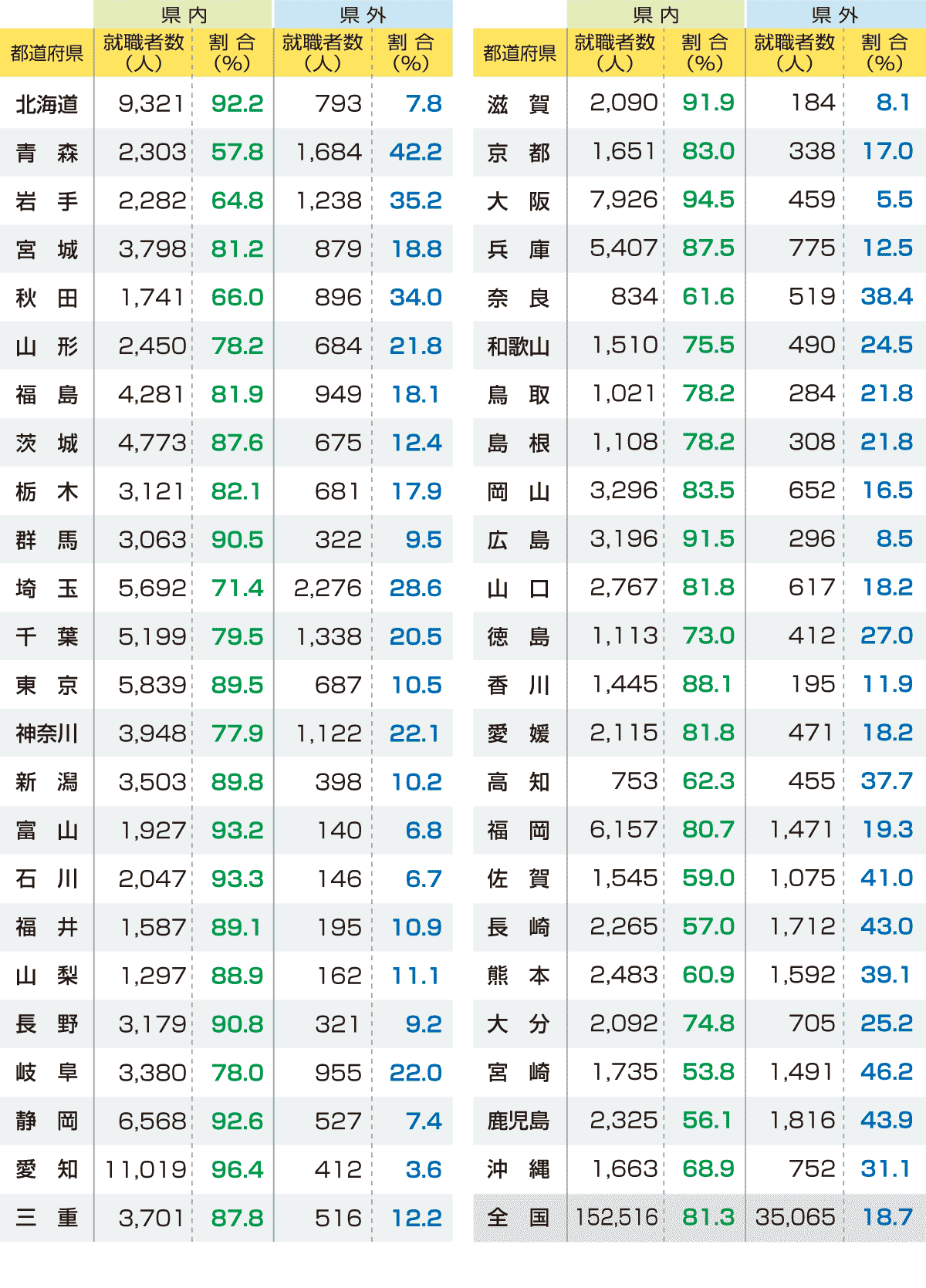
Task: Select the 東京 prefecture name cell
Action: [47, 686]
